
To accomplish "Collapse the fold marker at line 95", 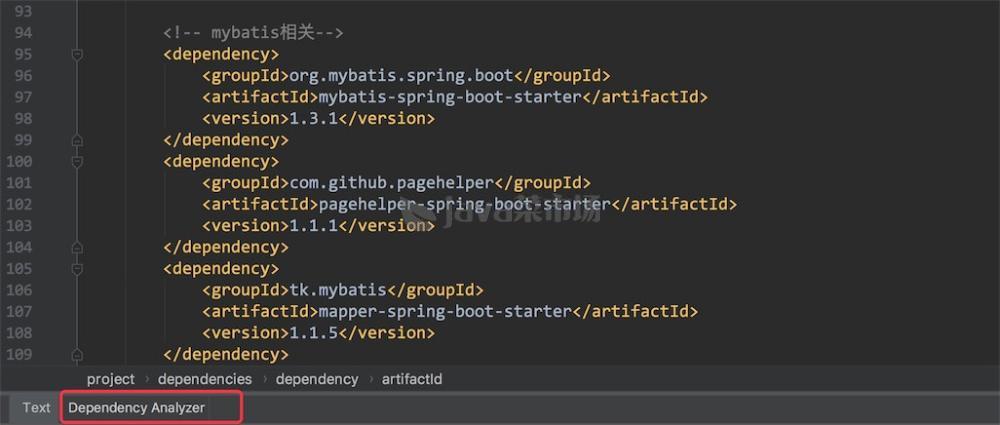I will [x=77, y=54].
